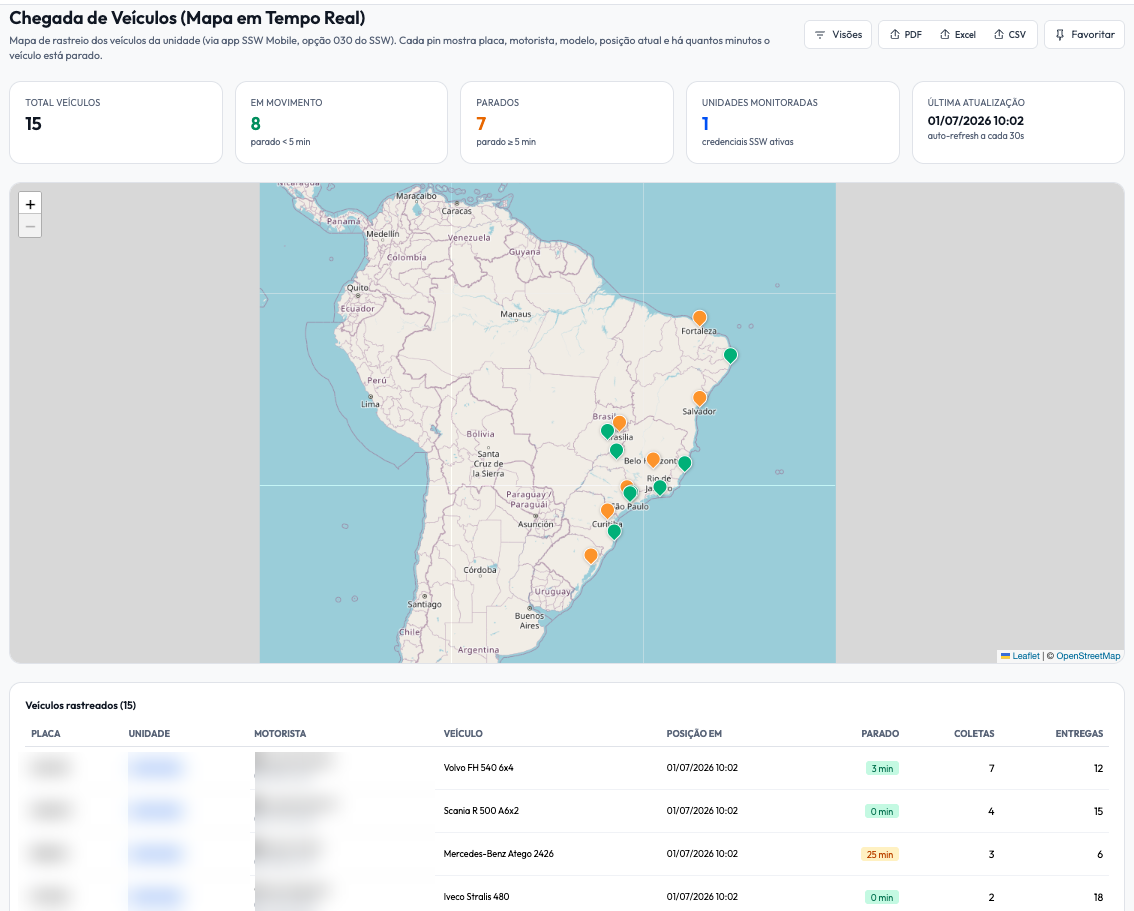Viewport: 1134px width, 911px height.
Task: Sort table by the UNIDADE column header
Action: pos(149,733)
